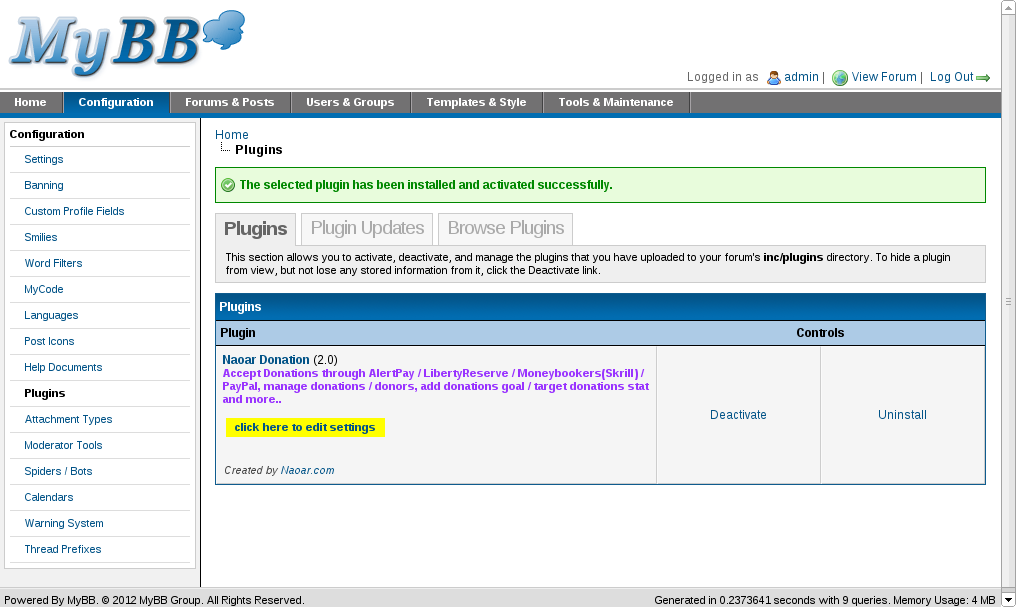This screenshot has width=1016, height=607.
Task: Select Word Filters in the sidebar
Action: pyautogui.click(x=53, y=263)
